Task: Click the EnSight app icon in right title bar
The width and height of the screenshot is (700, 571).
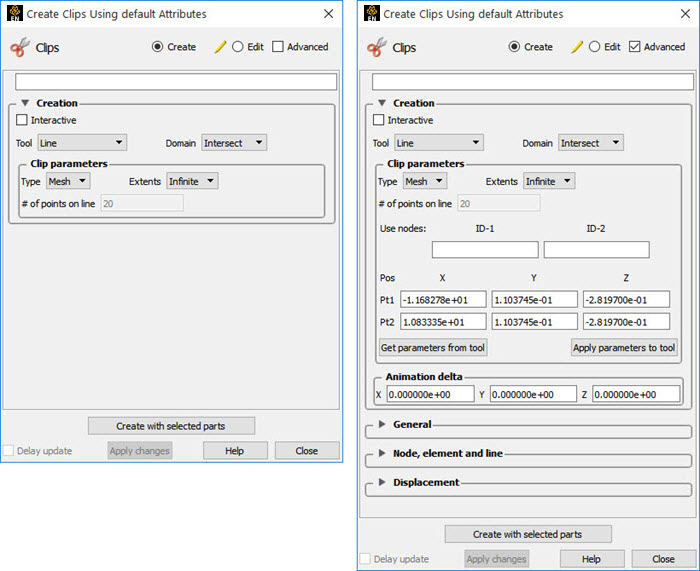Action: click(371, 13)
